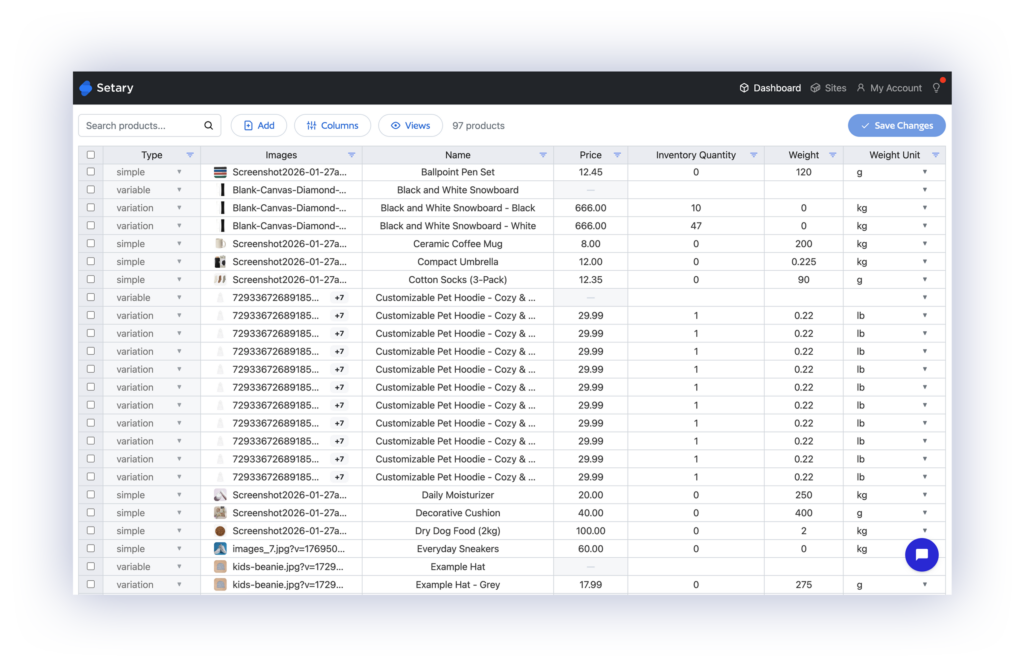Image resolution: width=1024 pixels, height=663 pixels.
Task: Click the Setary logo icon
Action: point(86,88)
